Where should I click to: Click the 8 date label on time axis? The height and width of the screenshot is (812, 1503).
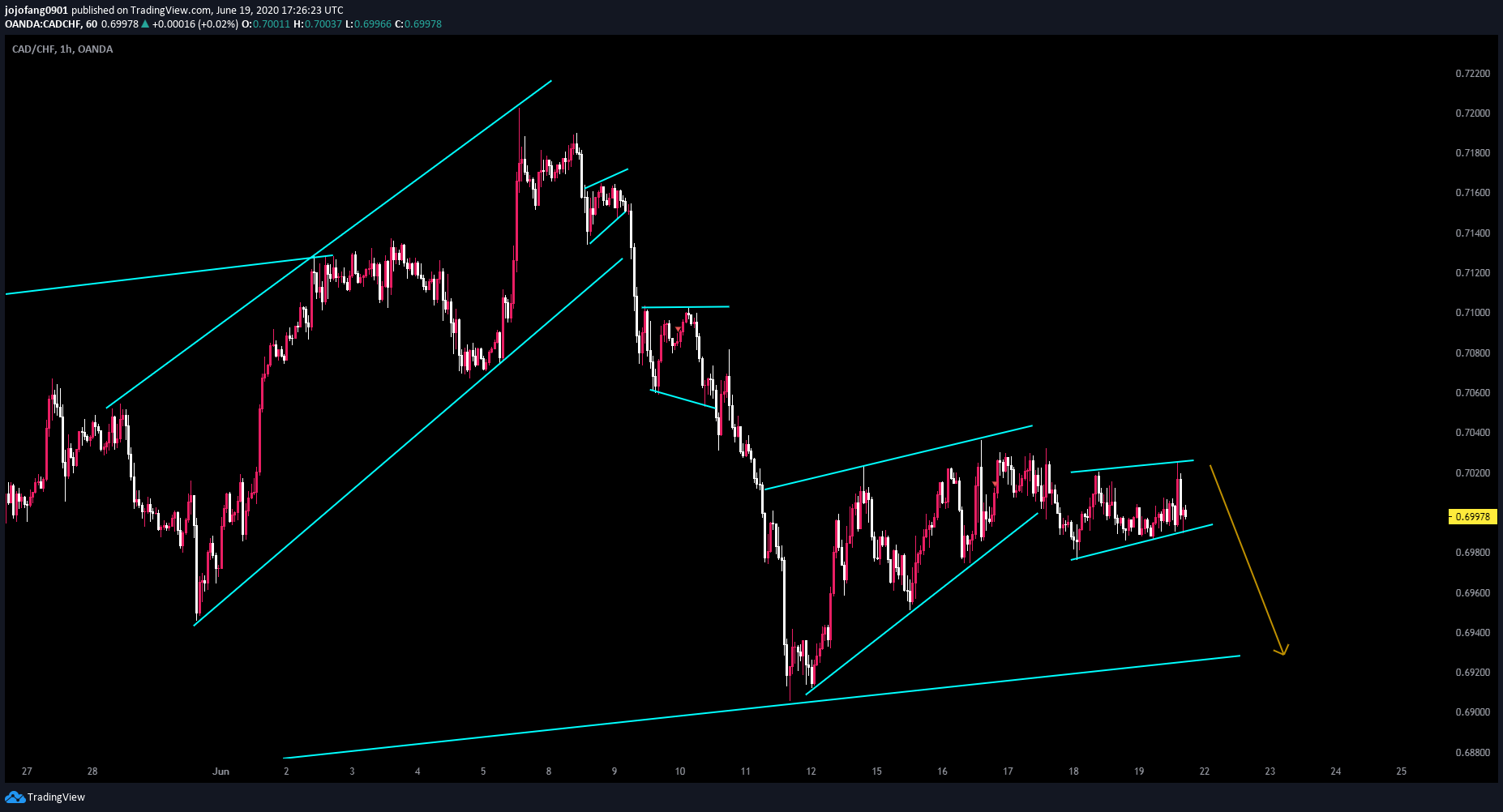pos(549,771)
